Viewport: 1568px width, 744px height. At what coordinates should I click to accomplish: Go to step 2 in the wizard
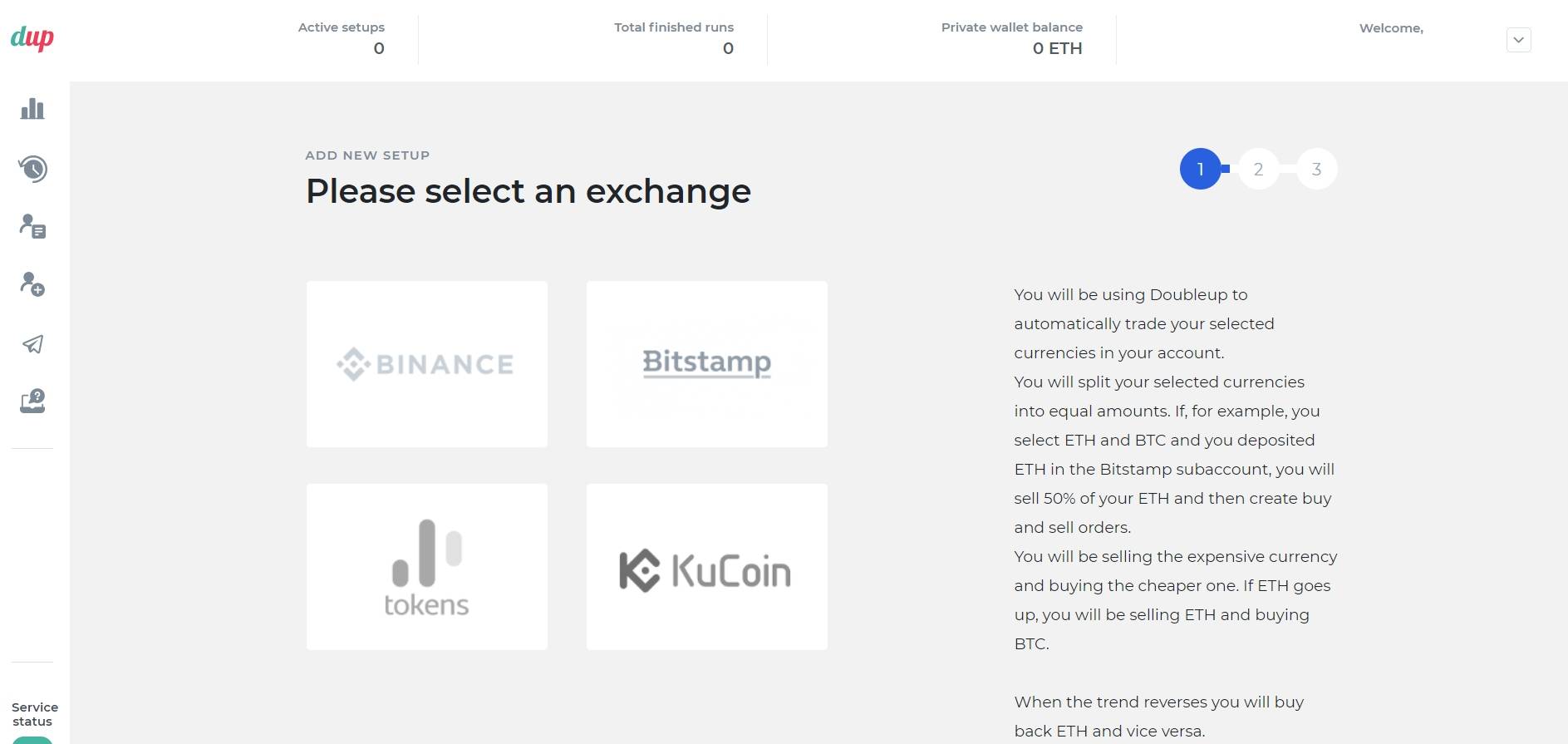click(x=1258, y=169)
